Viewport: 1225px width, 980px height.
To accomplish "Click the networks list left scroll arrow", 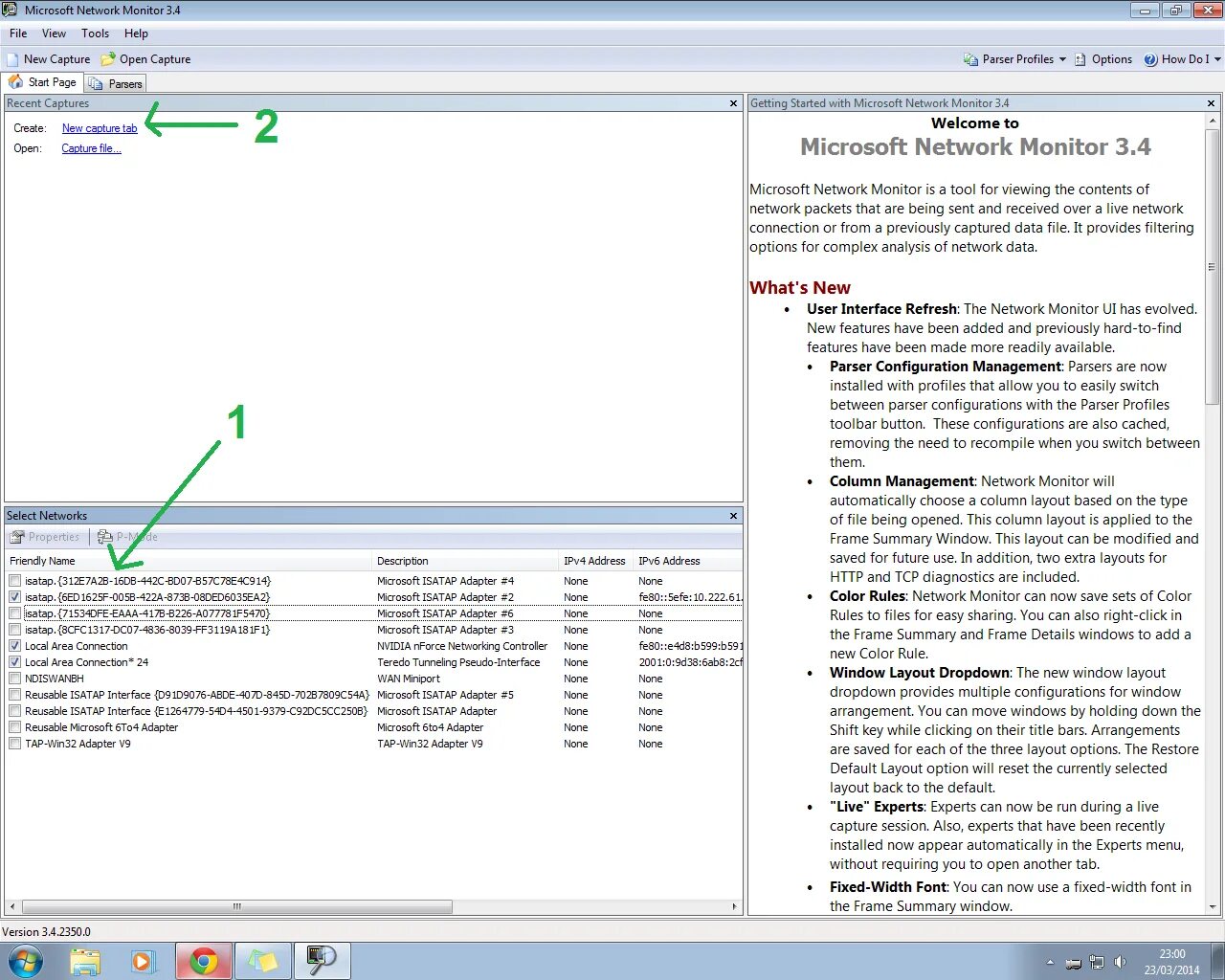I will pos(12,906).
